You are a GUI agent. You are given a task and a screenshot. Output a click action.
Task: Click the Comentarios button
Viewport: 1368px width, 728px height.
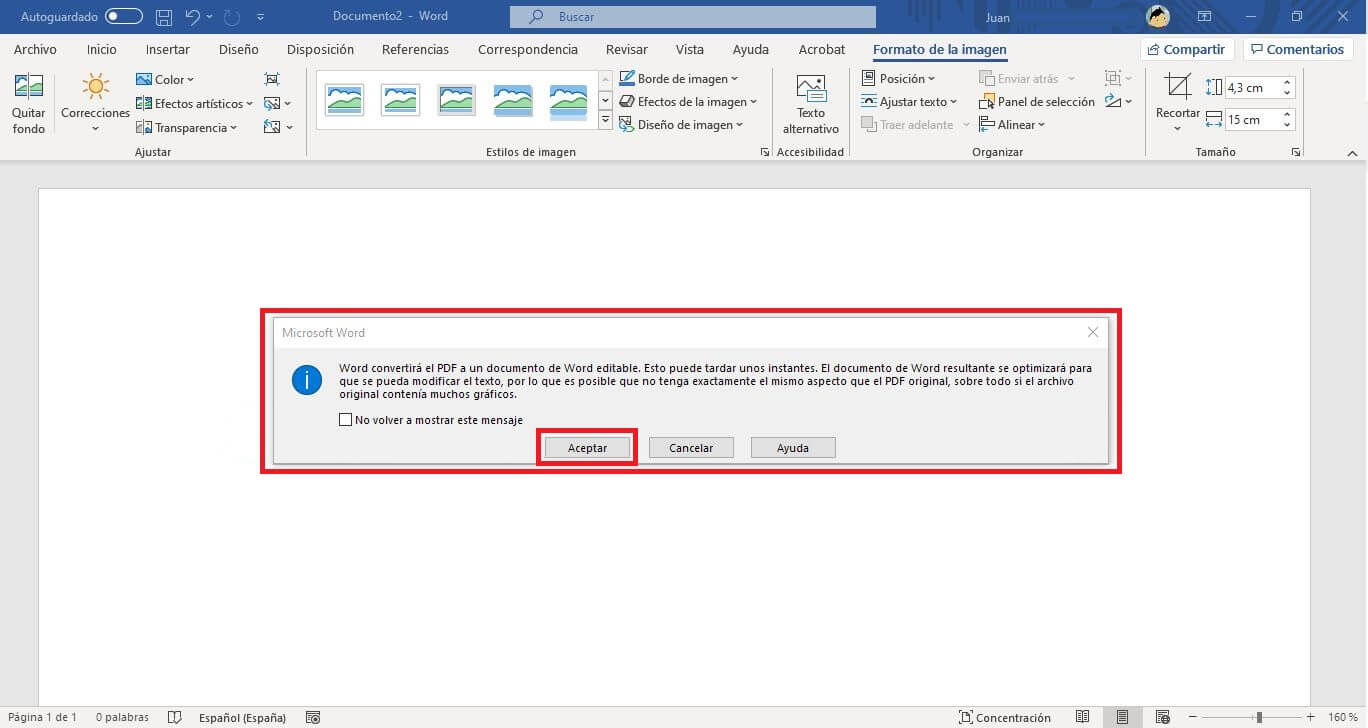coord(1297,49)
